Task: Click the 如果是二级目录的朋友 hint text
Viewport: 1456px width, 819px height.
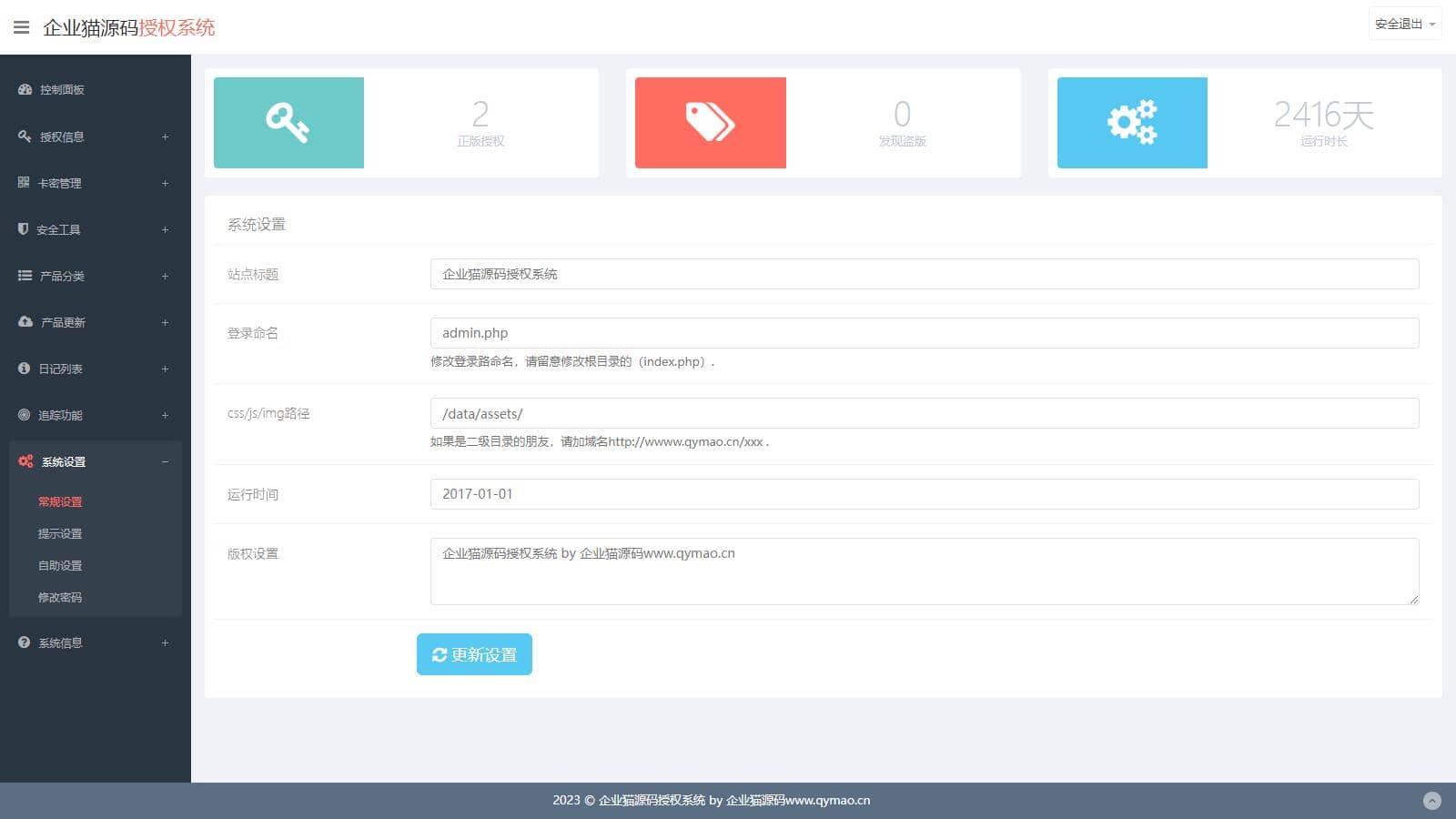Action: 600,441
